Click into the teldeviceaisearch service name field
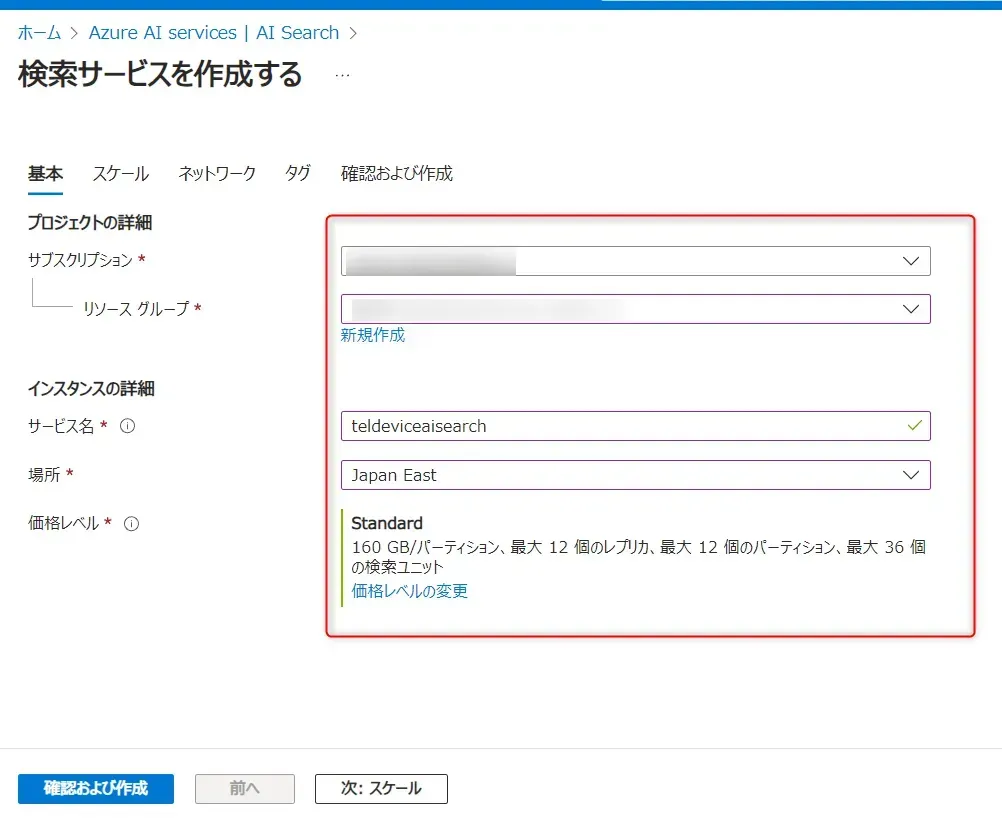1002x820 pixels. [620, 426]
